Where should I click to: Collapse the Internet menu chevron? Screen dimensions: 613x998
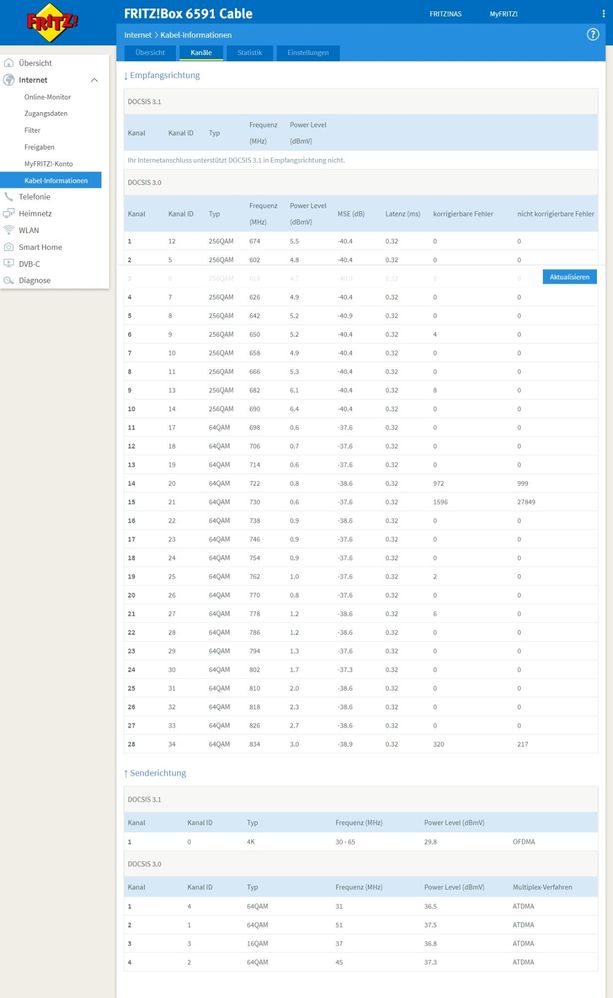coord(94,80)
